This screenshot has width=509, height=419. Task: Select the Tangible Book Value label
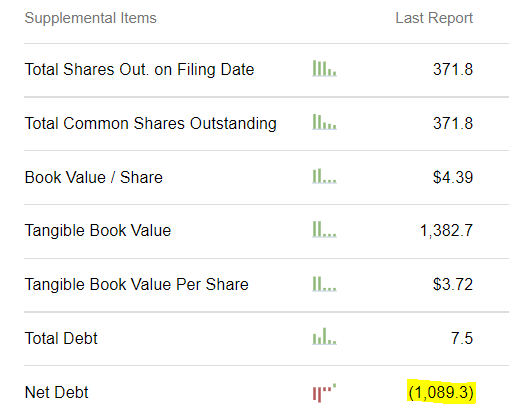(98, 231)
